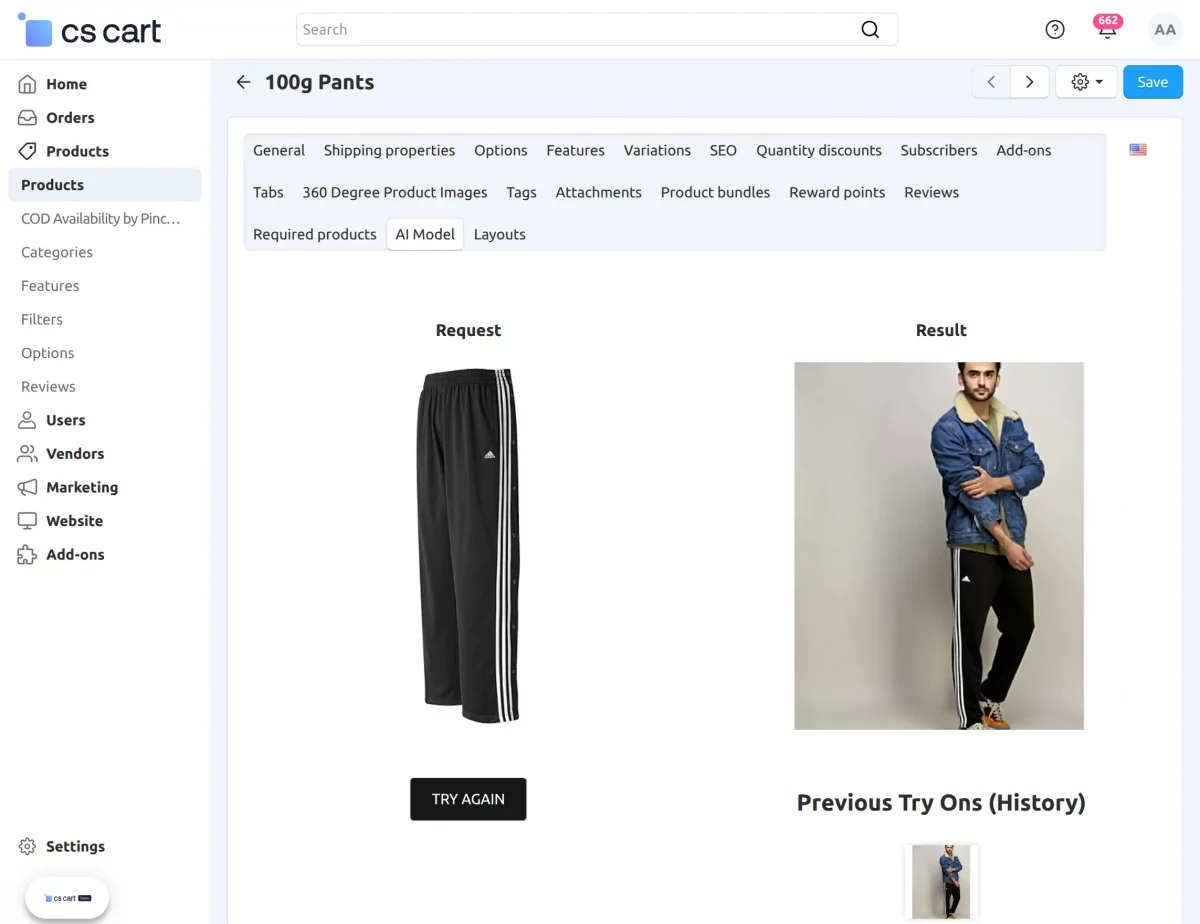Open Add-ons using the puzzle icon
This screenshot has width=1200, height=924.
29,554
